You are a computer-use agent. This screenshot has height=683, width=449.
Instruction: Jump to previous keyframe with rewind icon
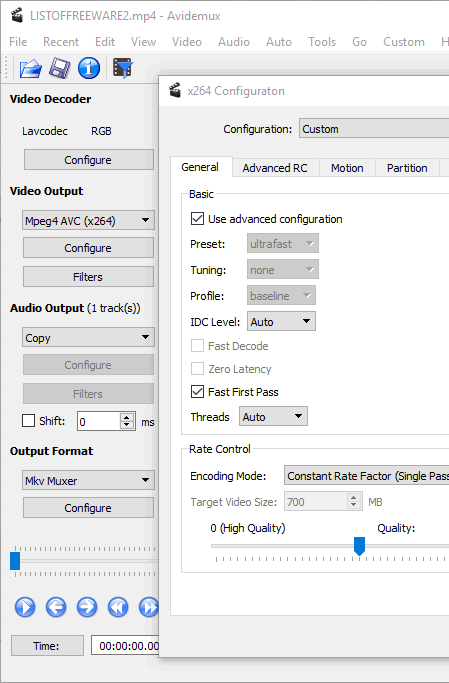click(118, 607)
